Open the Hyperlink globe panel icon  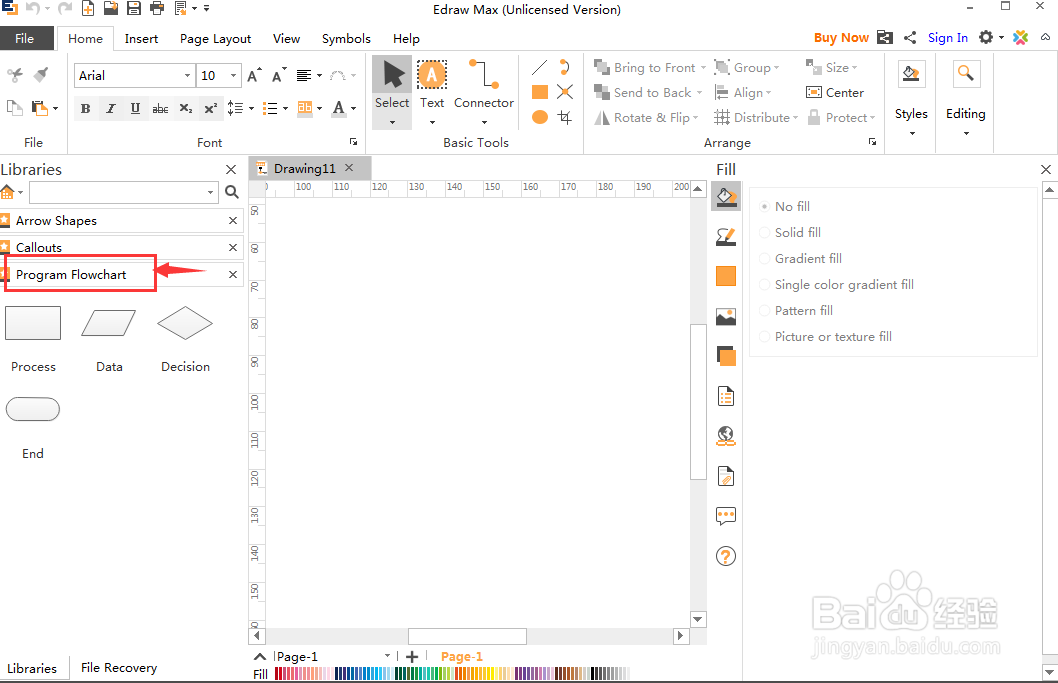pos(726,436)
